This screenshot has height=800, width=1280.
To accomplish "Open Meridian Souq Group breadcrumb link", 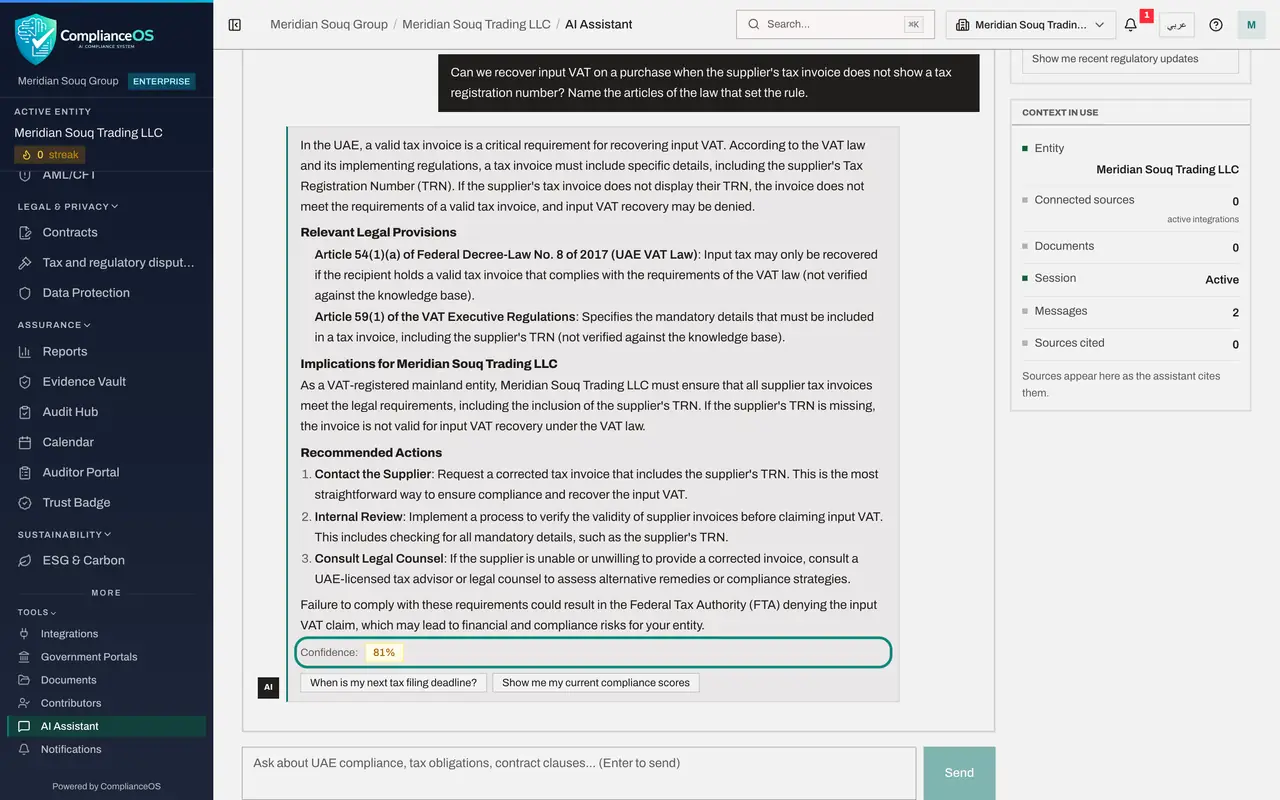I will coord(329,24).
